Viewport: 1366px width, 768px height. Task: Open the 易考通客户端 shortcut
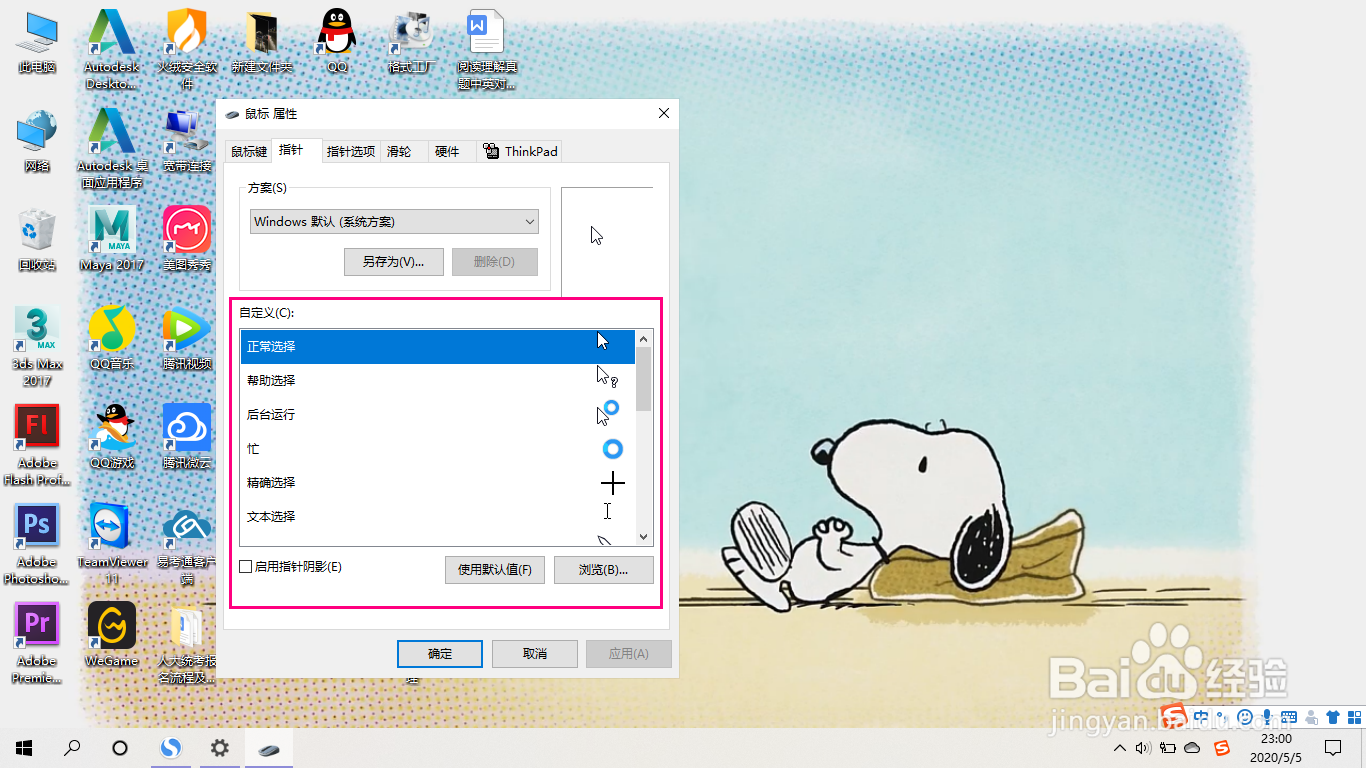187,544
